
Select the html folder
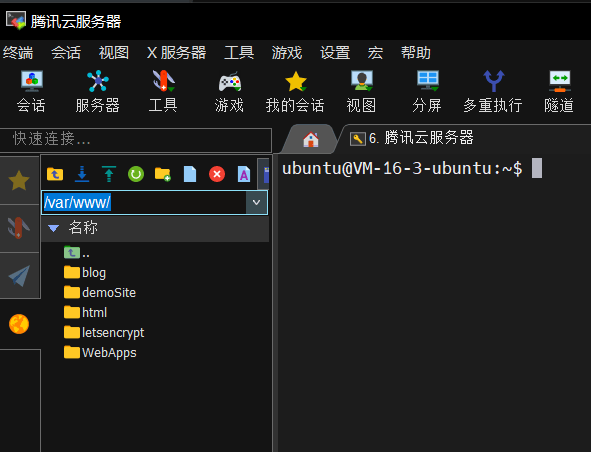coord(86,312)
